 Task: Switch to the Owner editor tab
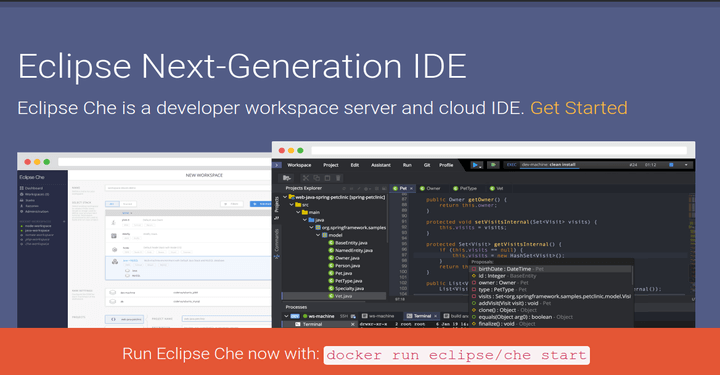pyautogui.click(x=430, y=188)
